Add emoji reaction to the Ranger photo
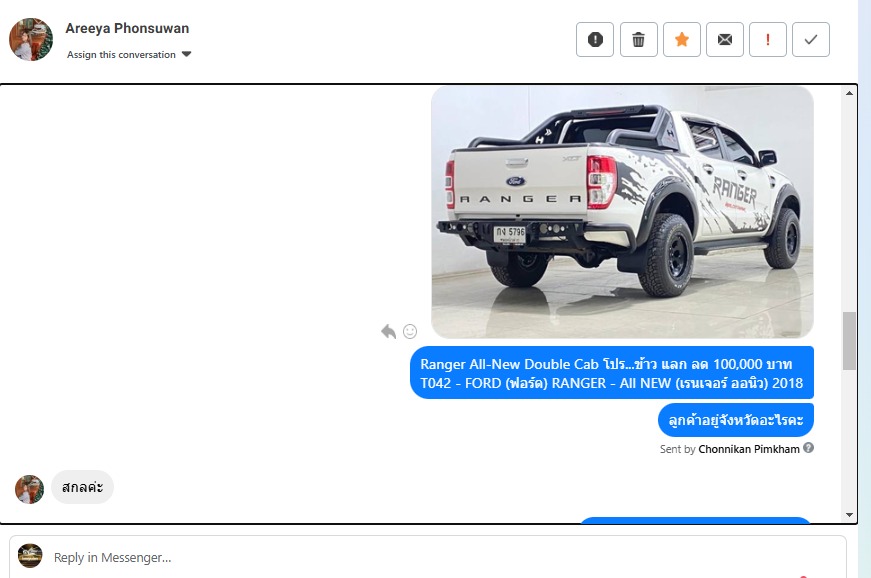 (x=410, y=331)
